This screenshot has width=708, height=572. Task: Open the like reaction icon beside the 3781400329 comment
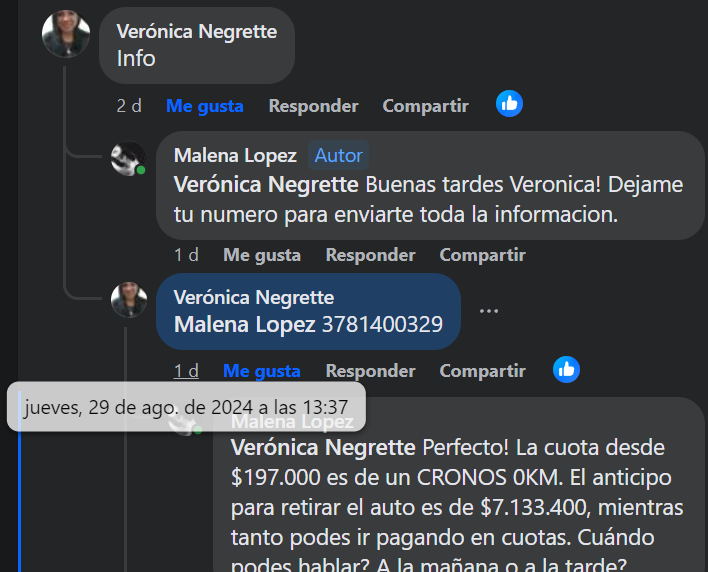coord(566,370)
